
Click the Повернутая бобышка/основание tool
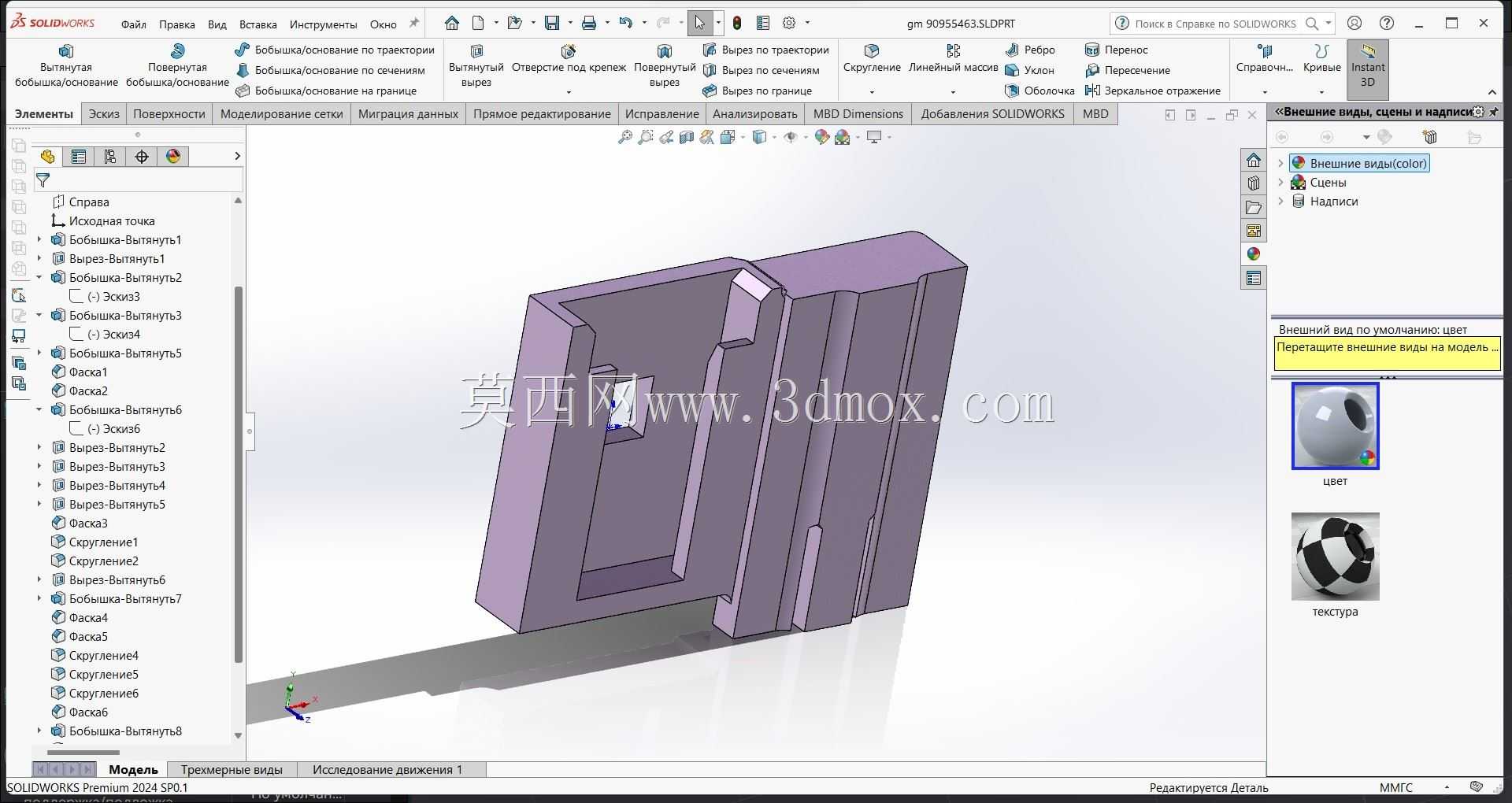coord(177,65)
